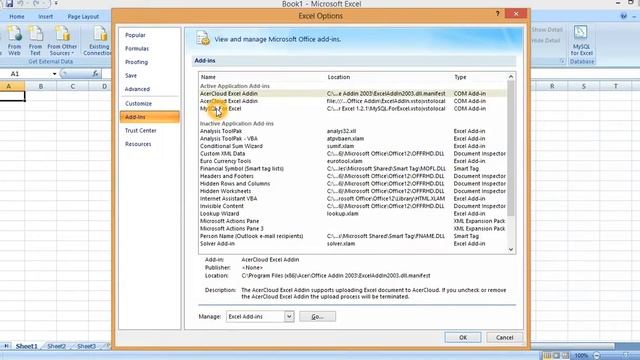
Task: Click scroll down arrow of add-ins list
Action: [x=511, y=249]
